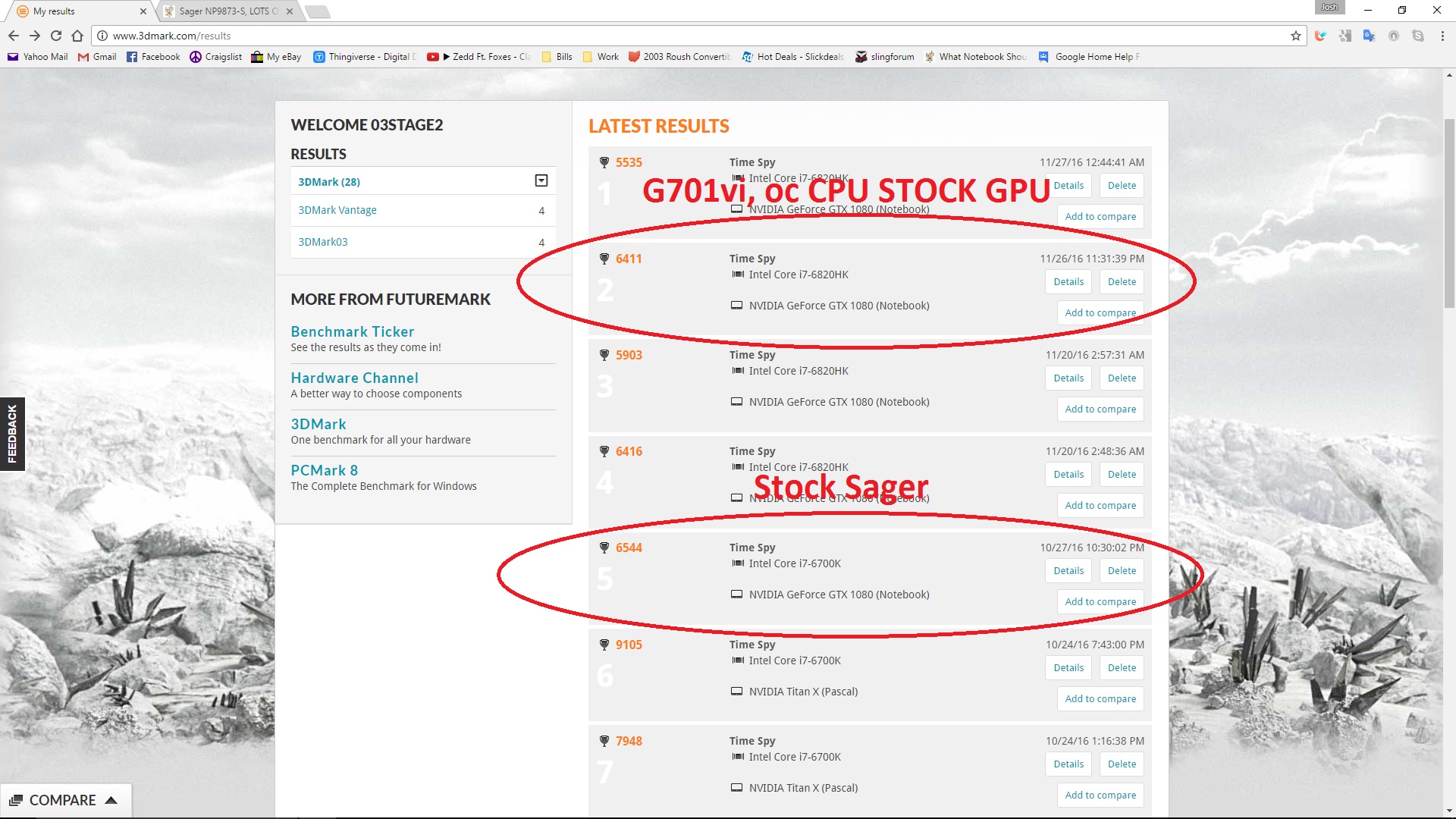Click the browser Back arrow
Viewport: 1456px width, 819px height.
(x=14, y=36)
